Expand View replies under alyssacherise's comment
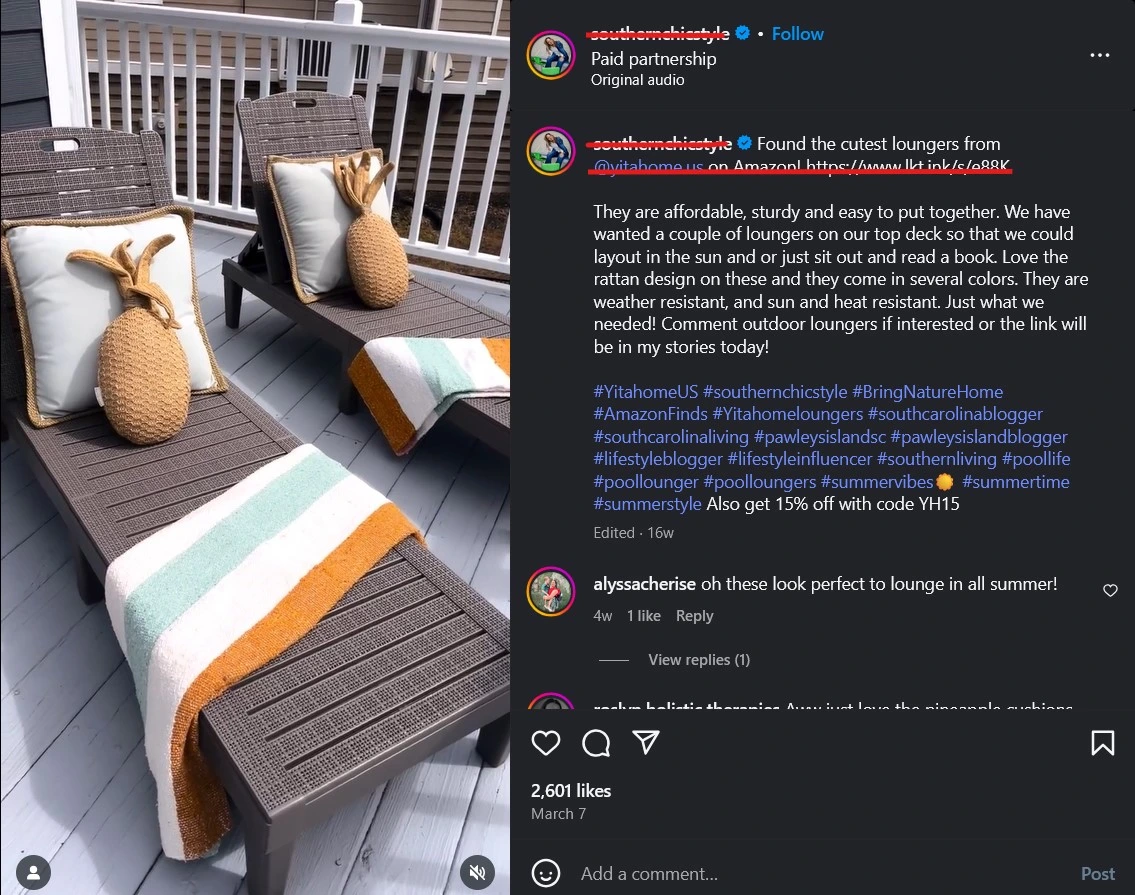This screenshot has width=1135, height=895. pos(698,659)
